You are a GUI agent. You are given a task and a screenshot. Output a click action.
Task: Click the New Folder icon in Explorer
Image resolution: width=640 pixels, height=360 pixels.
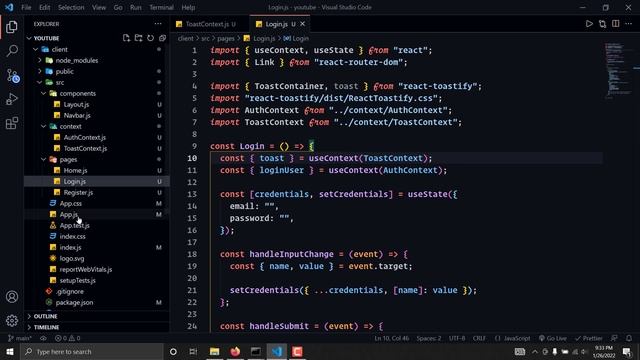138,38
